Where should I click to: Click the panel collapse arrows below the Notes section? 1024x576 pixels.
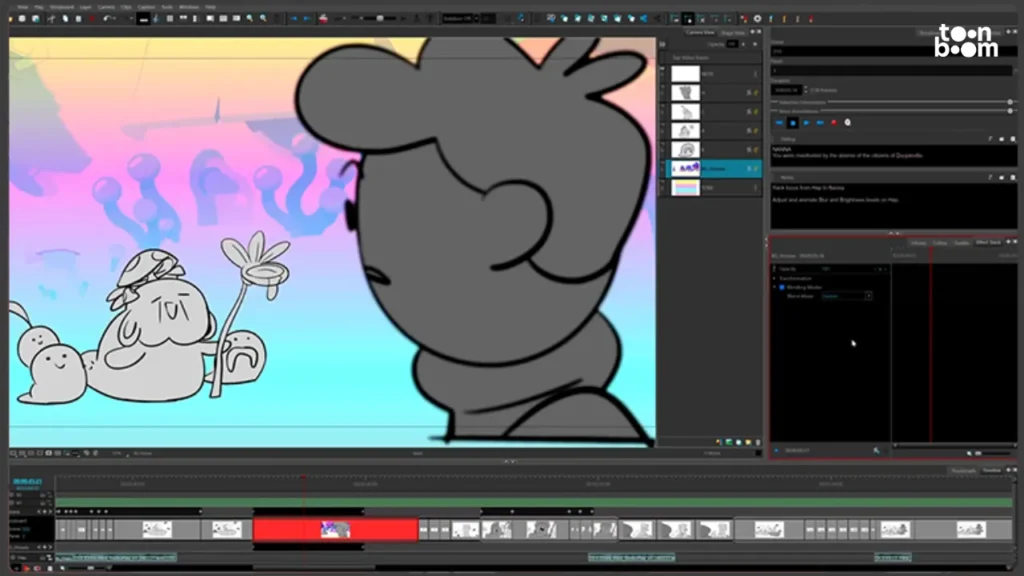pos(894,232)
